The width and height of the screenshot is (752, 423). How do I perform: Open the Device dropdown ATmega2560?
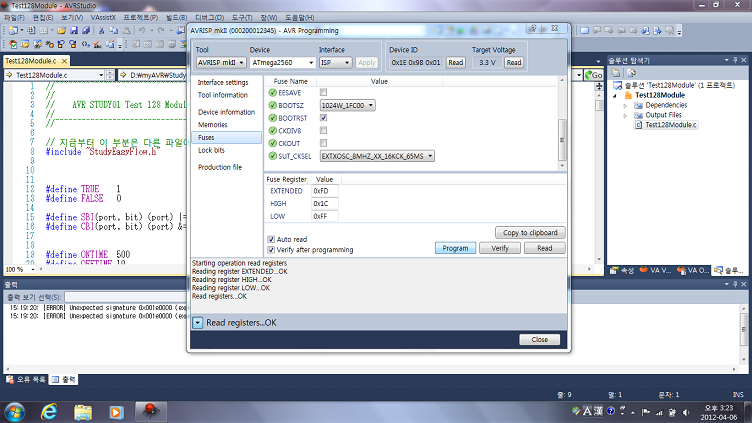(282, 62)
